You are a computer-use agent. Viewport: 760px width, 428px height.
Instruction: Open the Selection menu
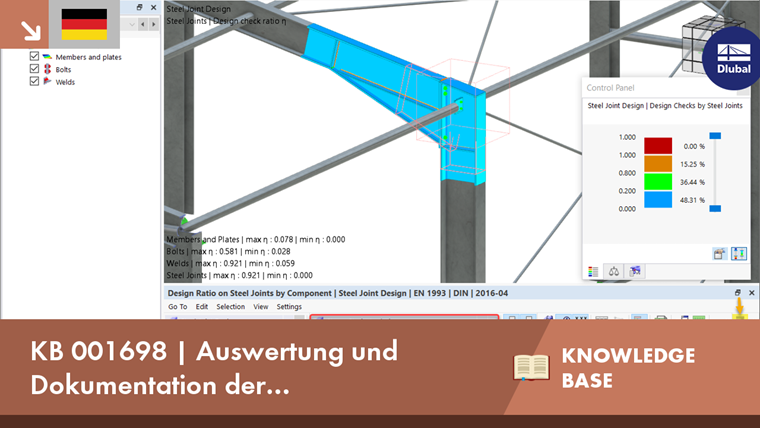click(230, 307)
